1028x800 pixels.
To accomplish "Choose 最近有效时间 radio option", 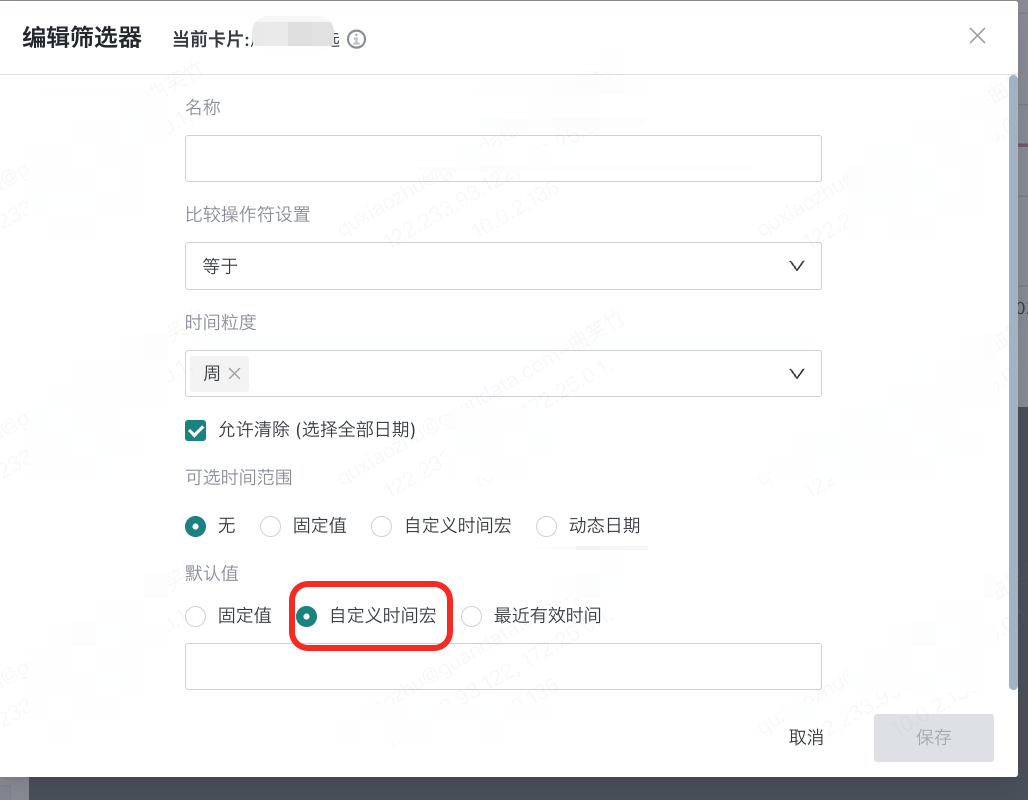I will tap(471, 616).
